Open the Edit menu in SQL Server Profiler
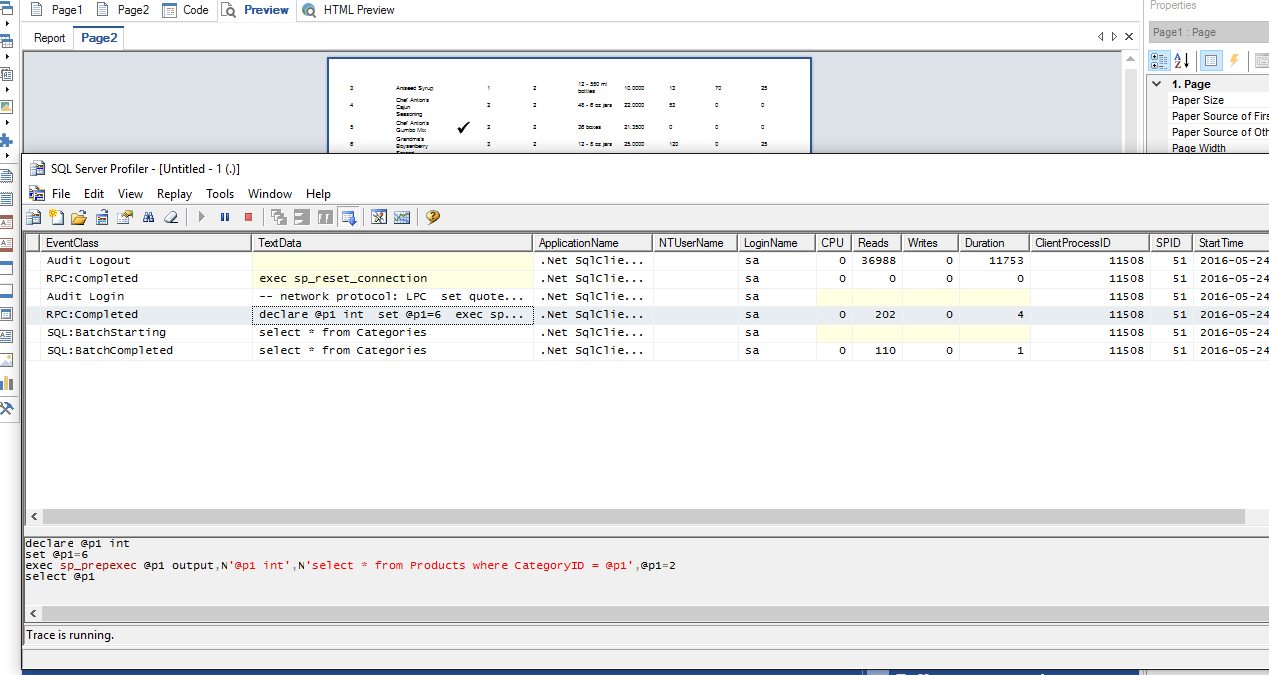1269x675 pixels. point(94,194)
